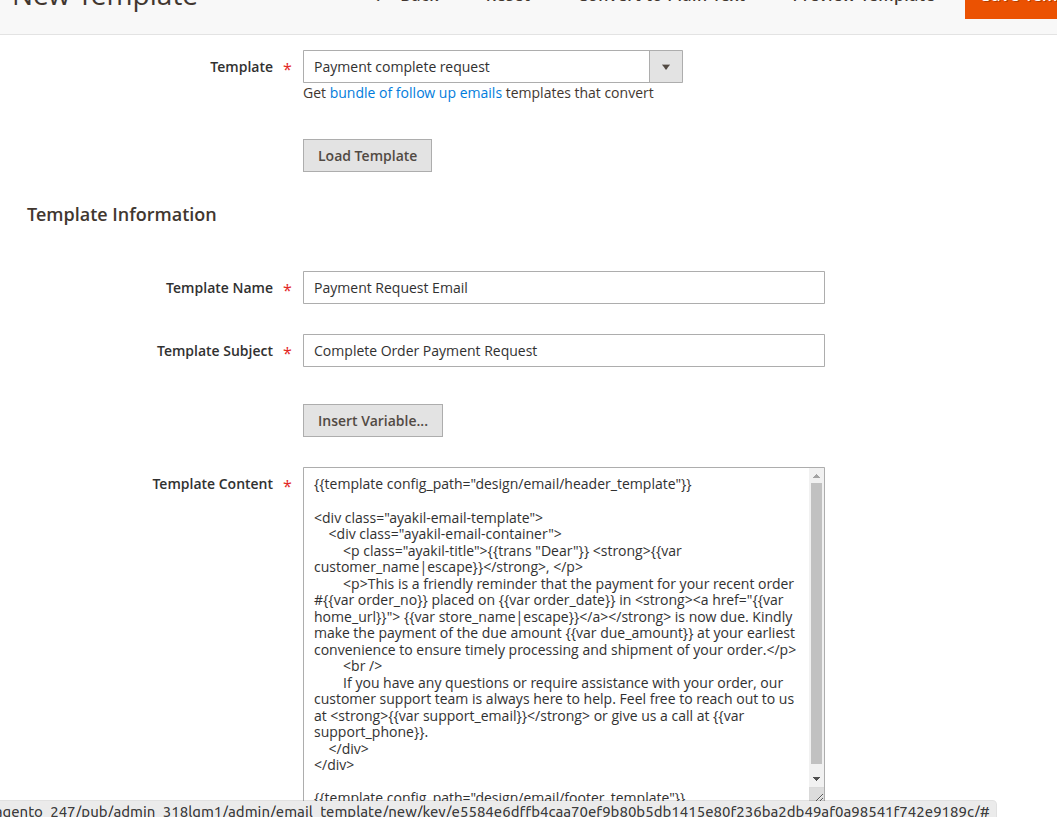
Task: Open the Template dropdown arrow
Action: pos(666,67)
